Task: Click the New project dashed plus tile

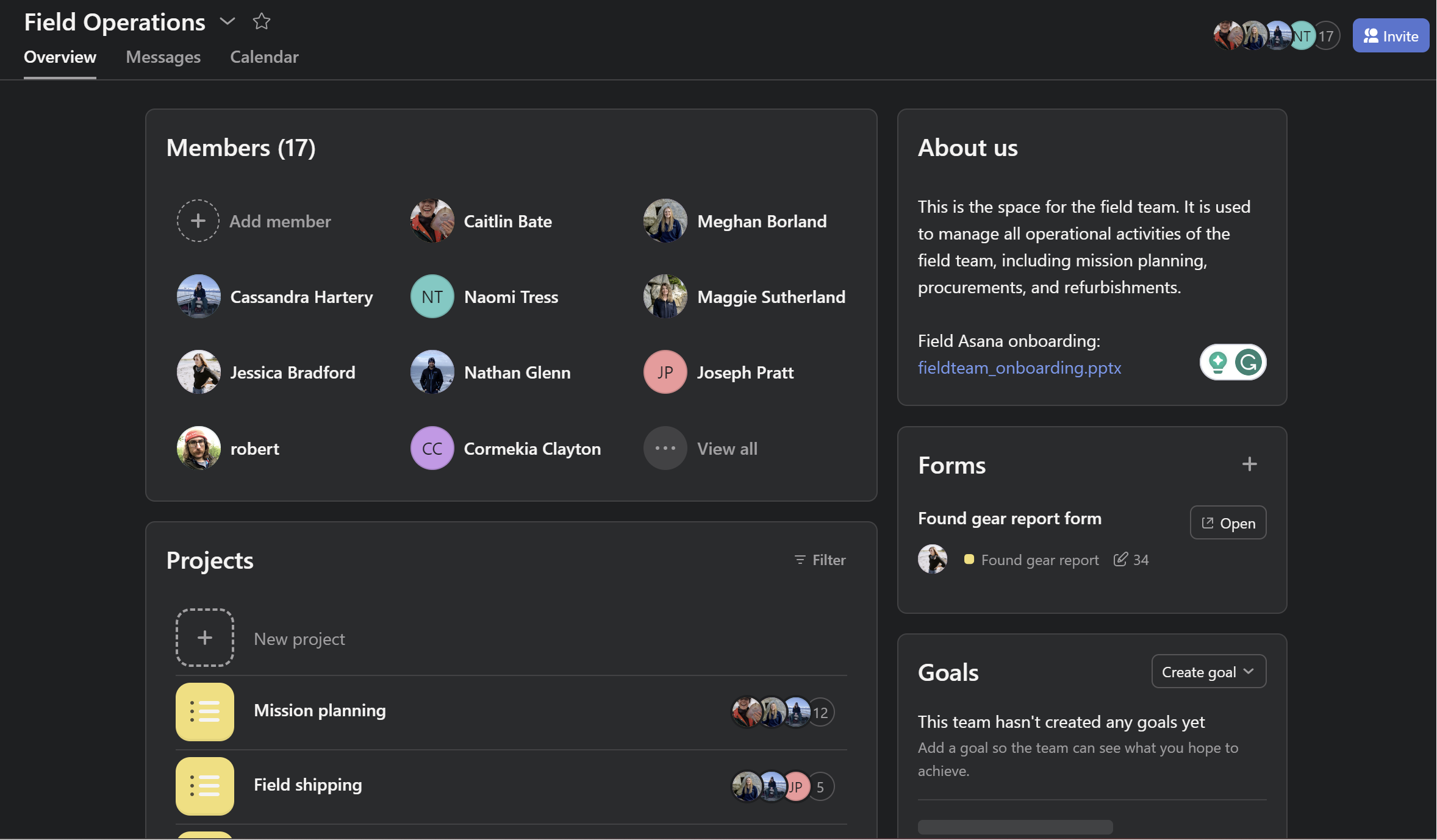Action: [204, 638]
